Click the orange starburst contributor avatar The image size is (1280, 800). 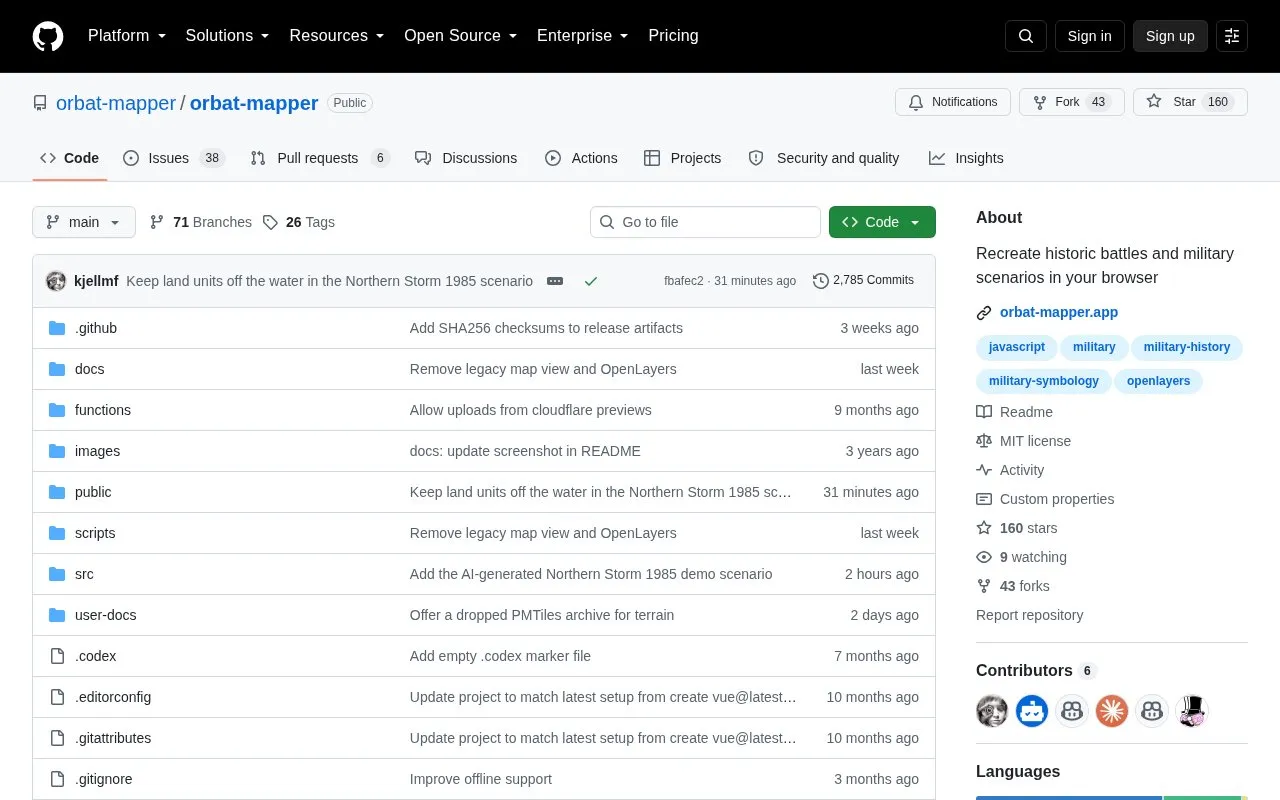pyautogui.click(x=1112, y=711)
